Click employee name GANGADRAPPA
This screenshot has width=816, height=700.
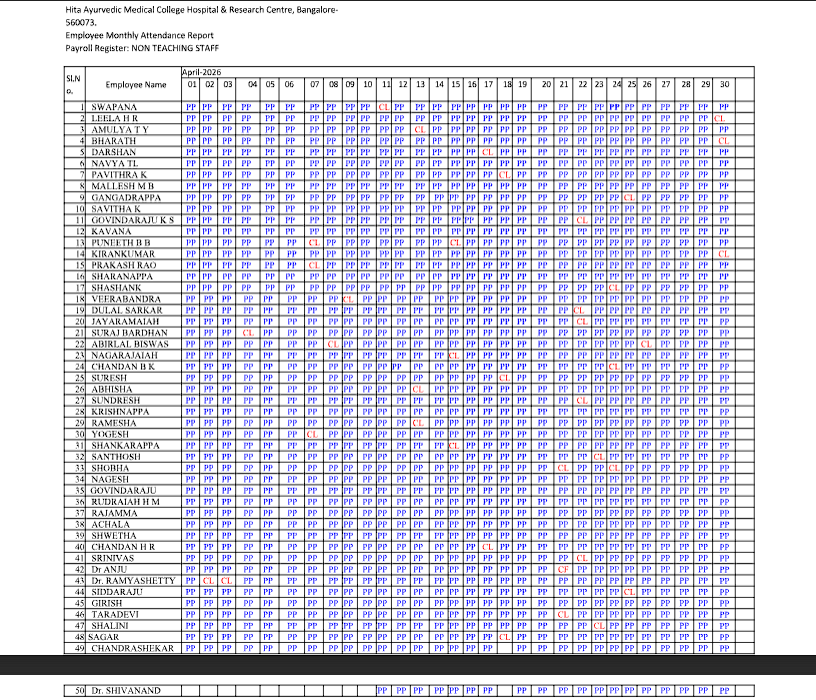(126, 197)
